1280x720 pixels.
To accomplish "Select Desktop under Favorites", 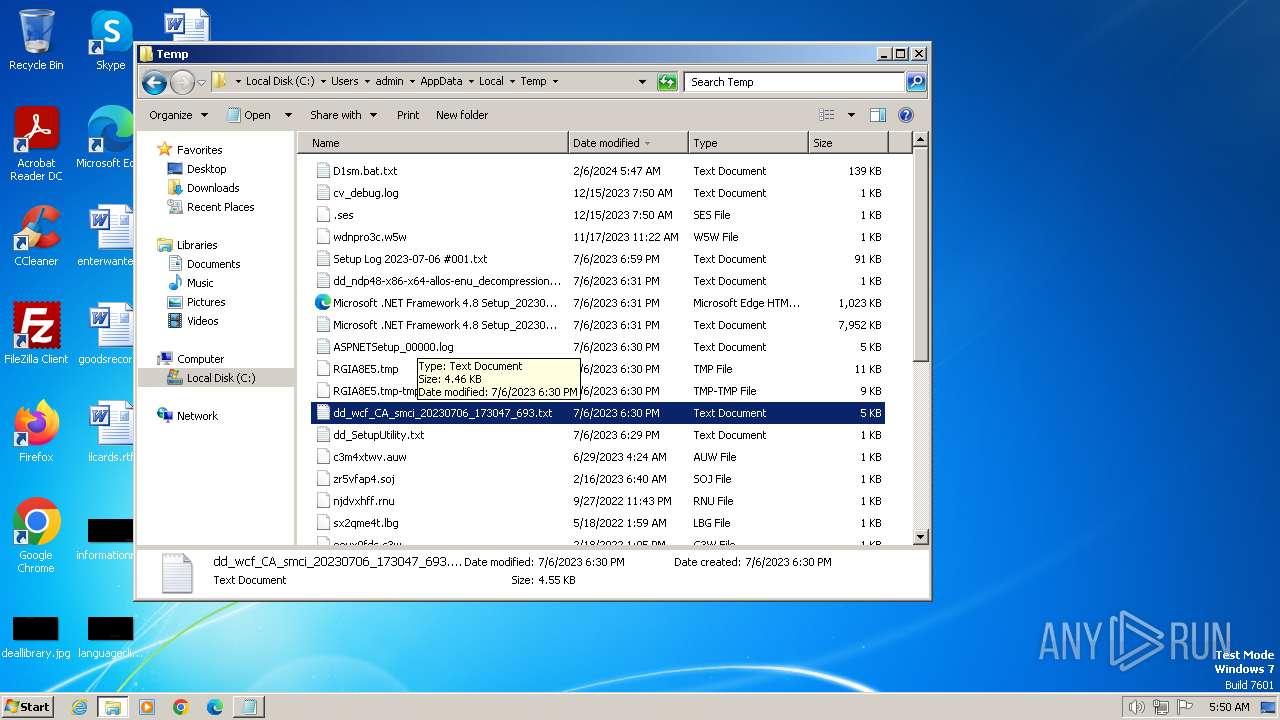I will pyautogui.click(x=206, y=169).
